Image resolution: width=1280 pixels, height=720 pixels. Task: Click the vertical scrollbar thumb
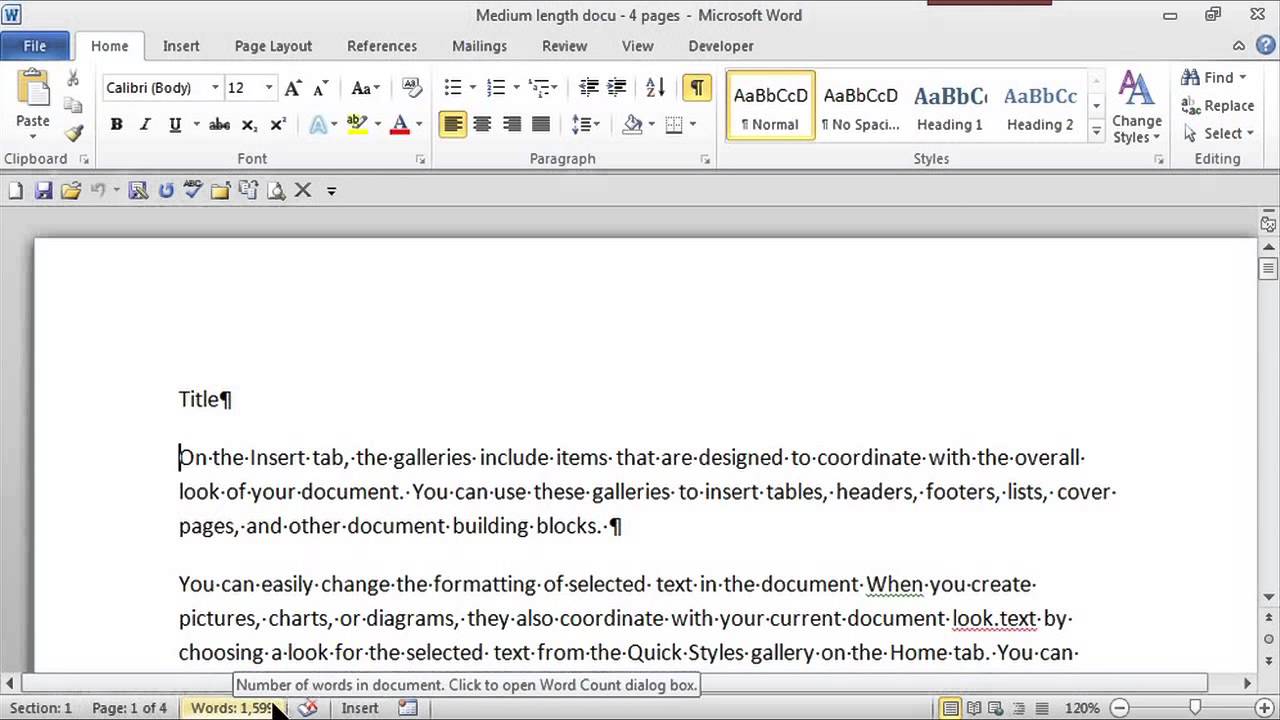point(1268,267)
